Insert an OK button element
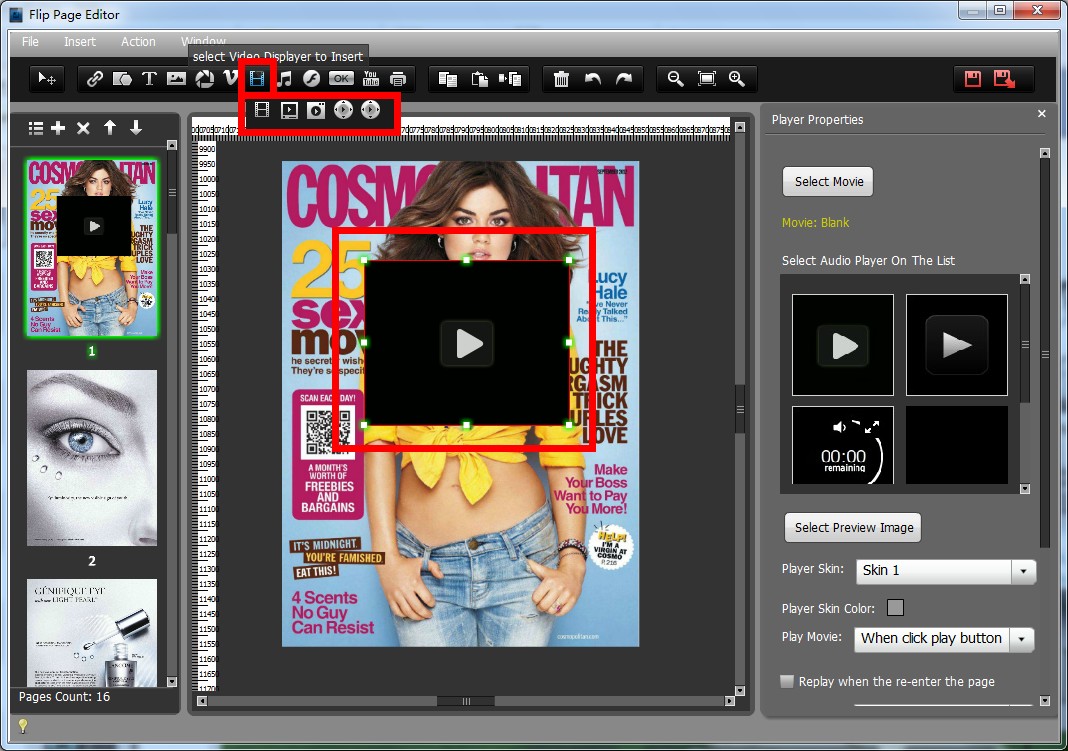This screenshot has width=1068, height=751. (341, 78)
